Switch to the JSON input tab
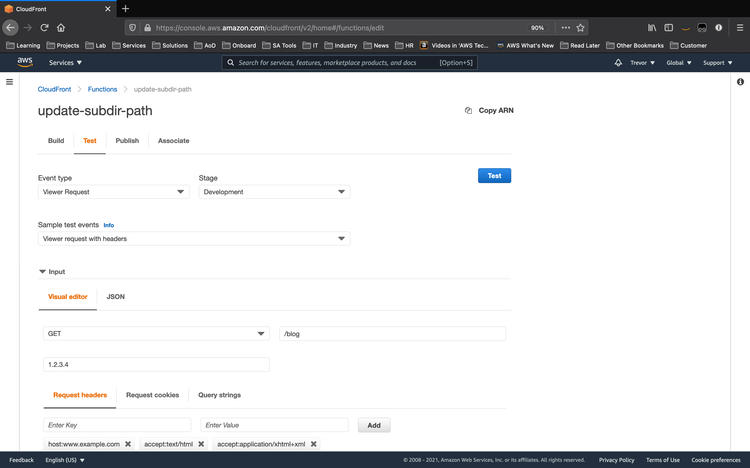Viewport: 750px width, 468px height. (116, 297)
